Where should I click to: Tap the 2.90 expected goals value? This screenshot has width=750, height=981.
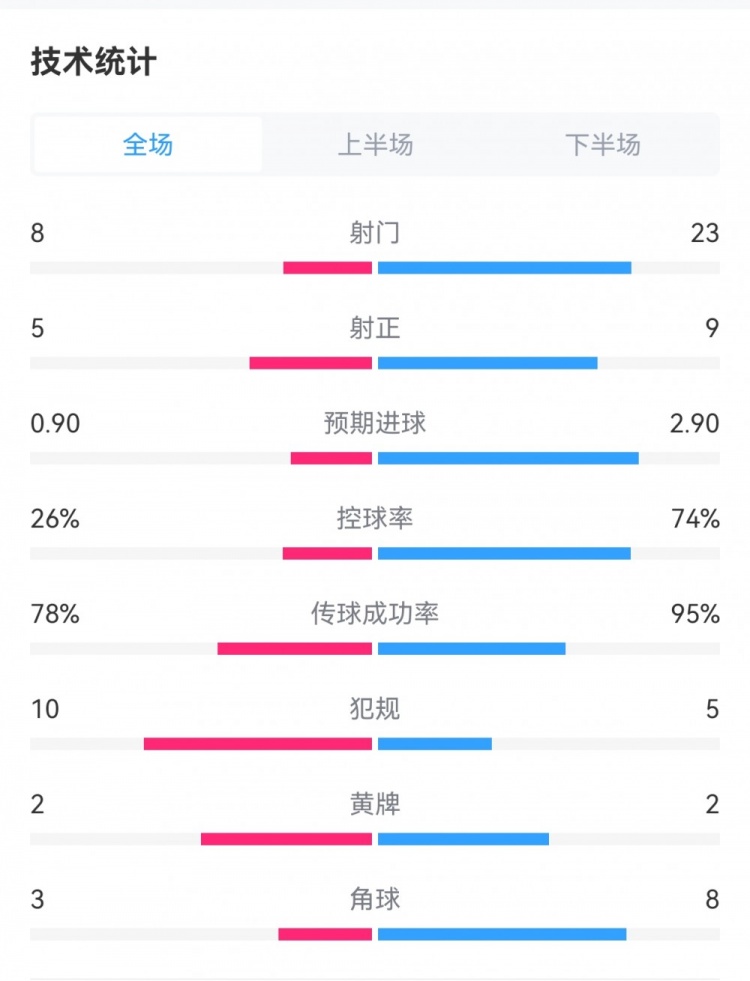coord(694,423)
